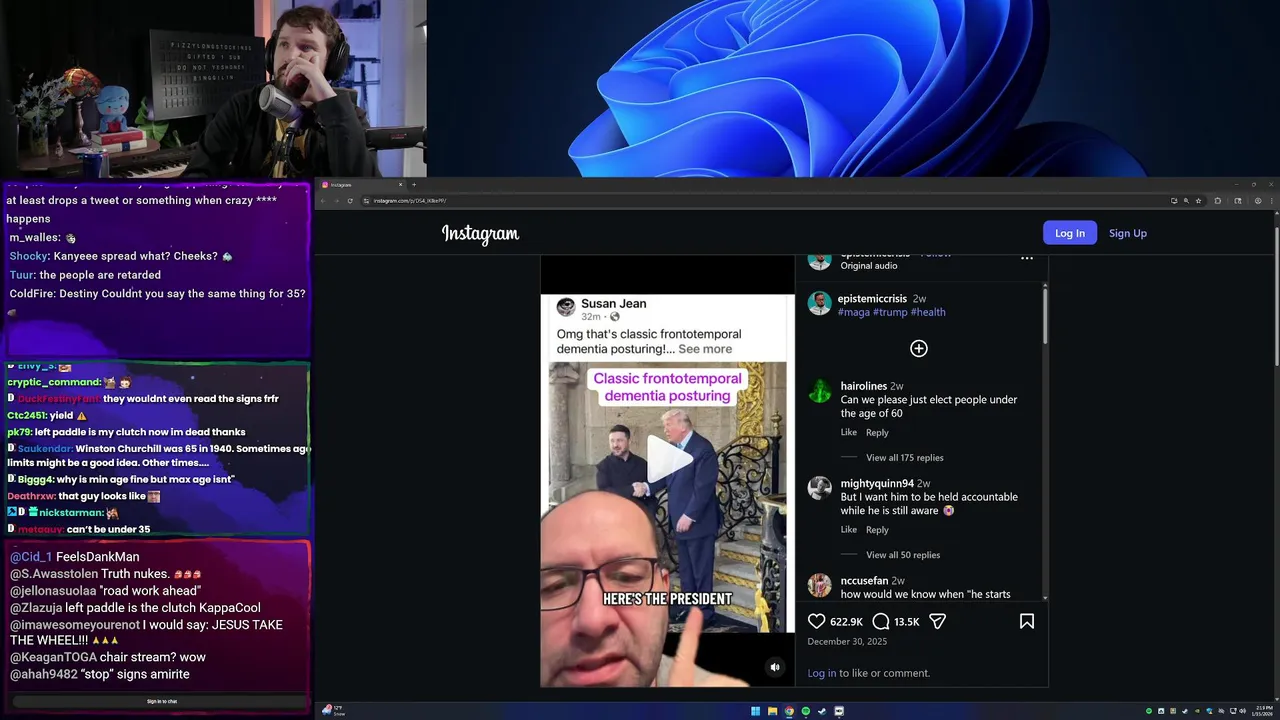Open the volume icon in system tray
Screen dimensions: 1280x720
point(1243,711)
